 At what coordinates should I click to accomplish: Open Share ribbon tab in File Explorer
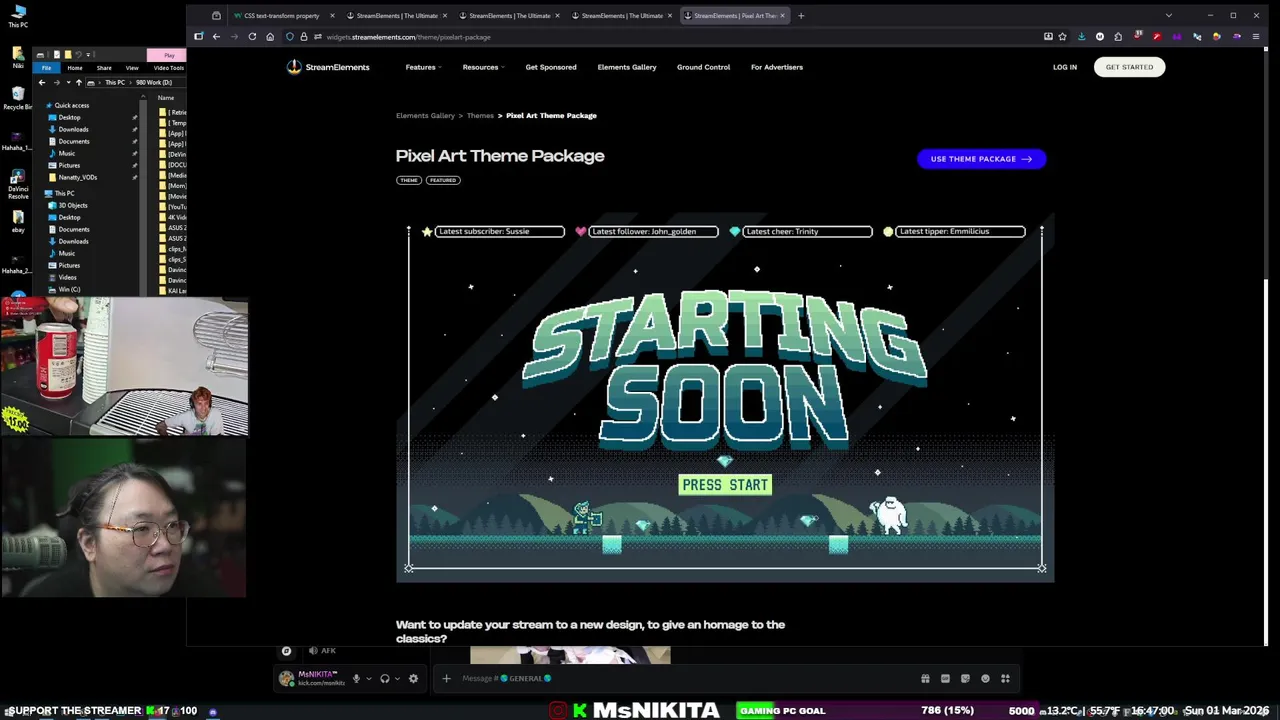(104, 67)
